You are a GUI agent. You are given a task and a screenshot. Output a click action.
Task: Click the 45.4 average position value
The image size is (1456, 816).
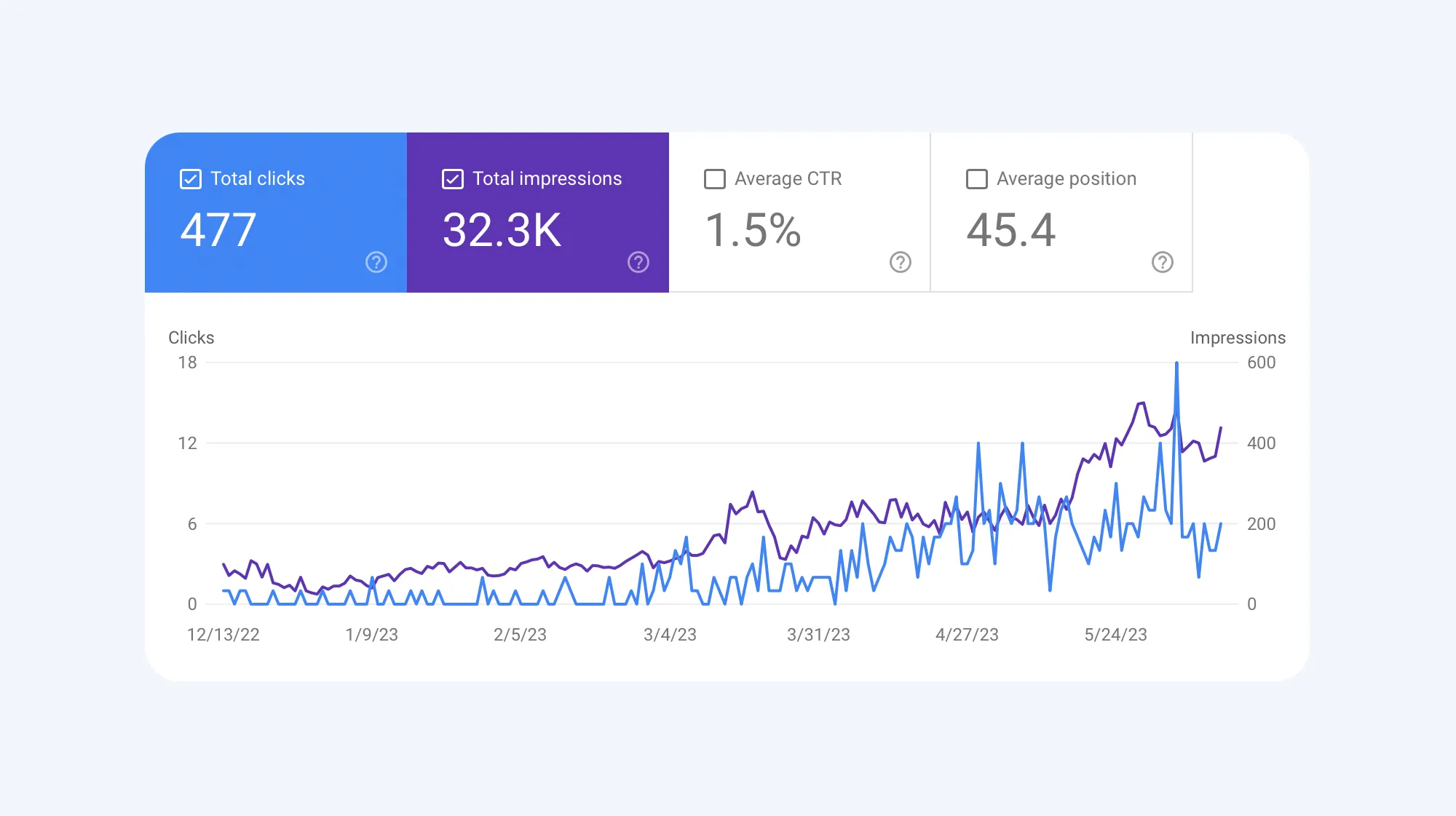(x=1011, y=230)
